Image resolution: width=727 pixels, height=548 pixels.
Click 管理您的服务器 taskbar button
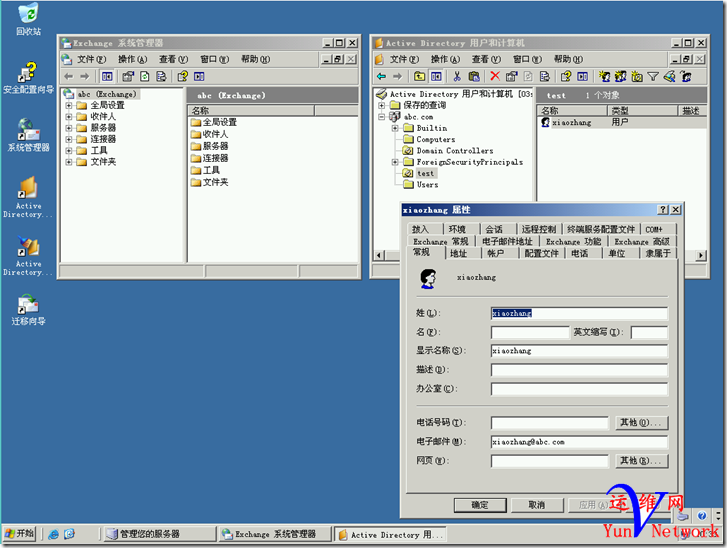(x=159, y=534)
